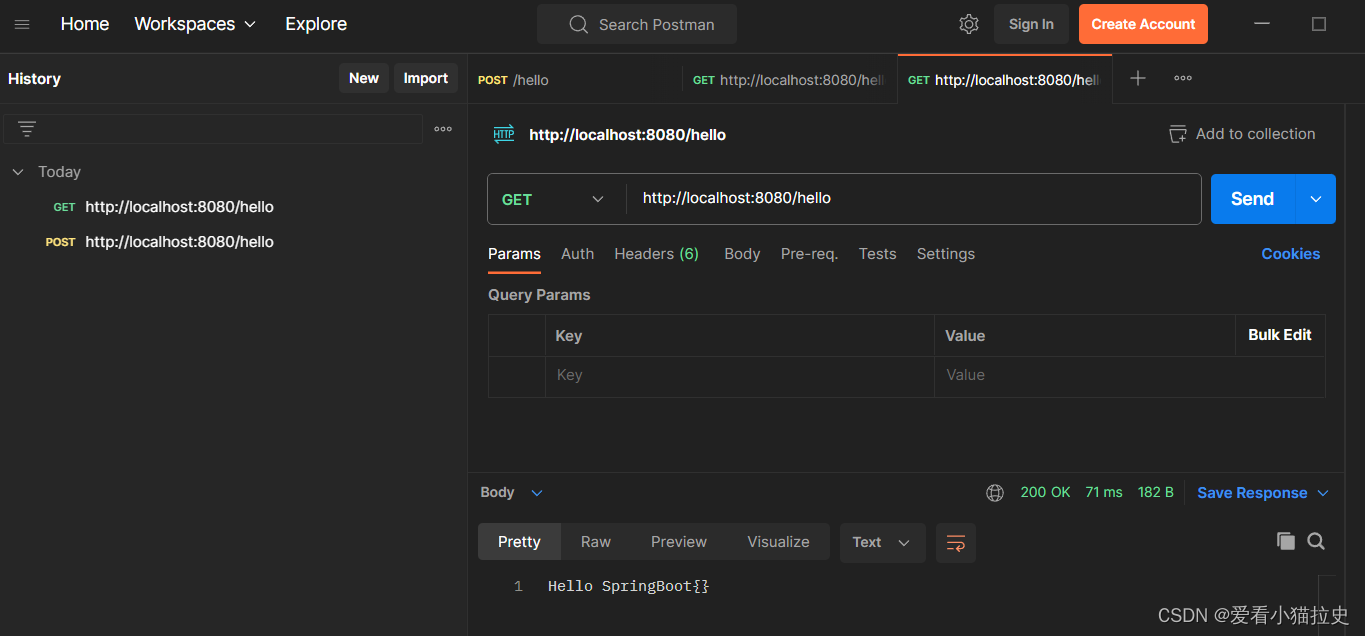Click Create Account
Viewport: 1365px width, 636px height.
(x=1142, y=23)
